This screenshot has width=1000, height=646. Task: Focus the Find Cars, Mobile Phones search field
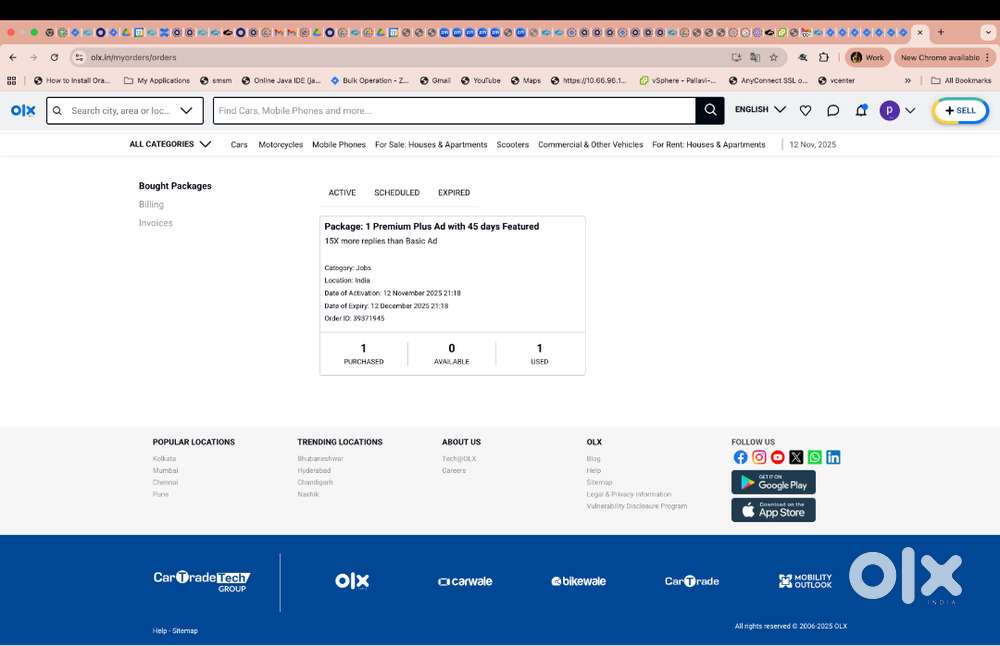click(x=454, y=111)
